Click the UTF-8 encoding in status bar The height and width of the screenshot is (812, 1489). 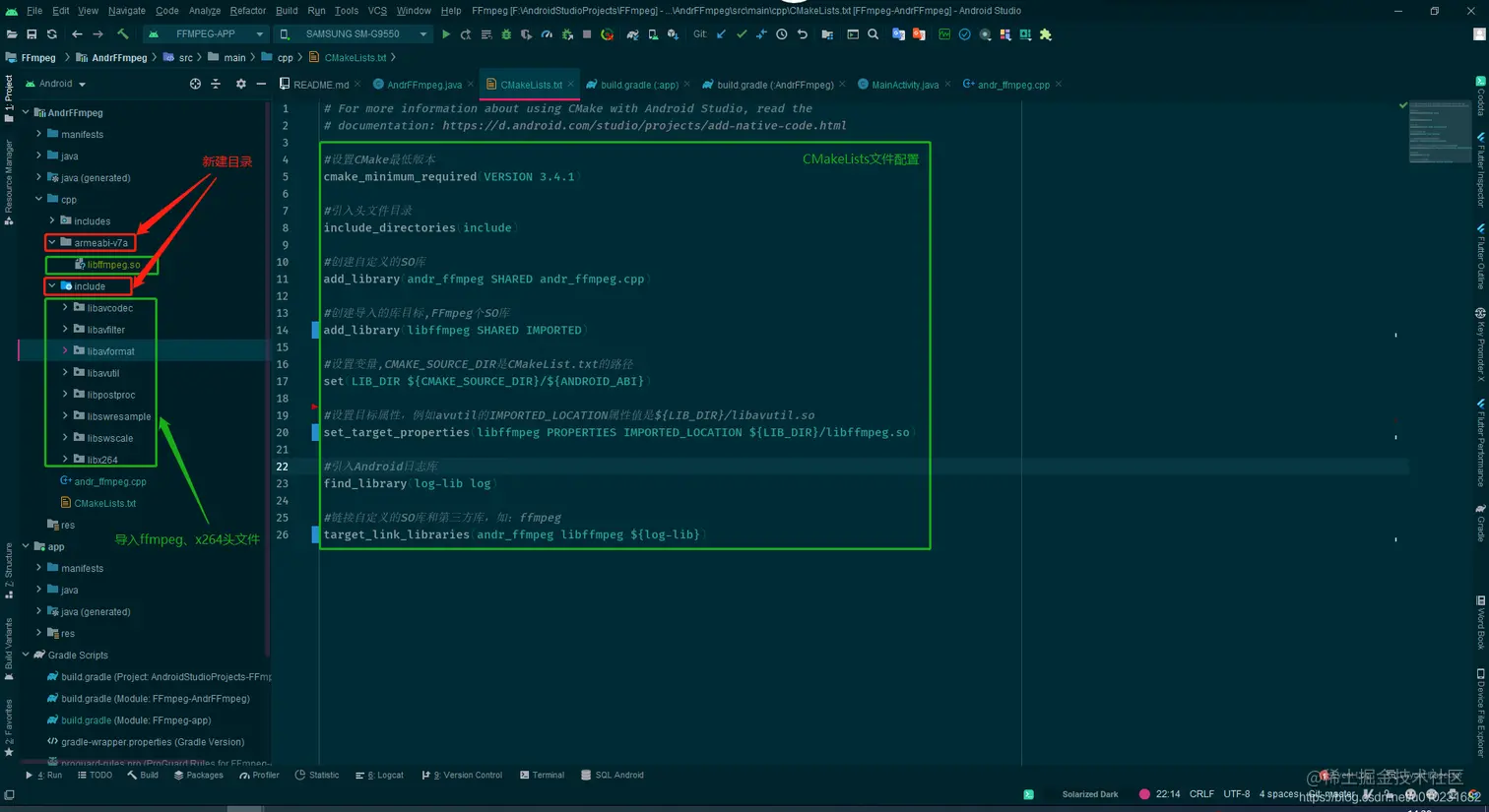[1237, 794]
